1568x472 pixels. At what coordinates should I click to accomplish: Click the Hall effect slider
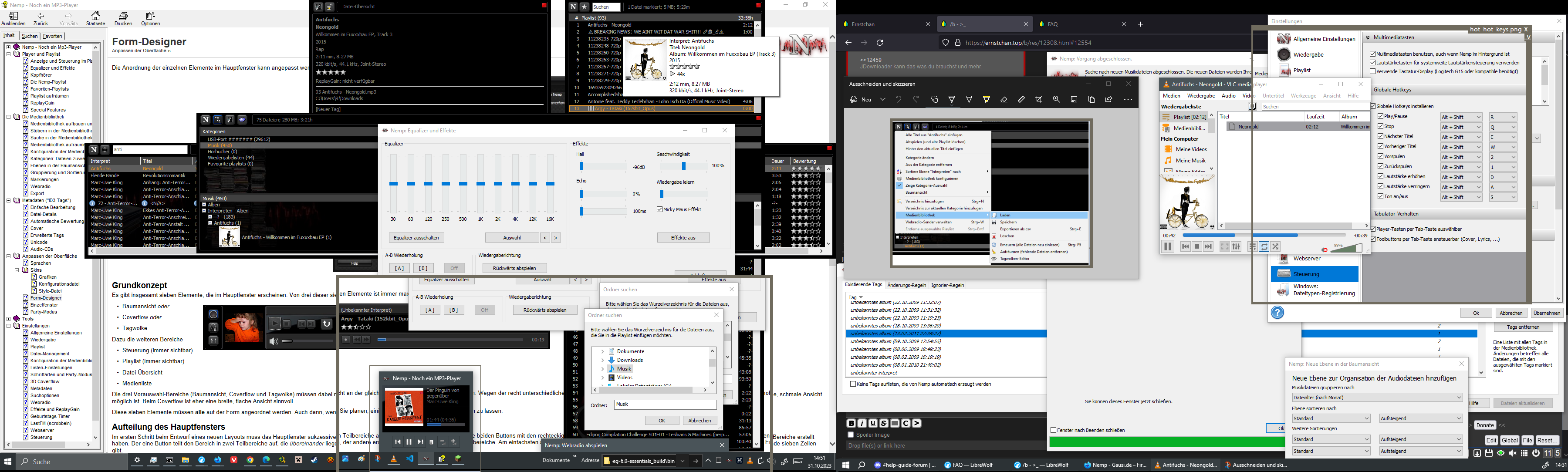603,166
